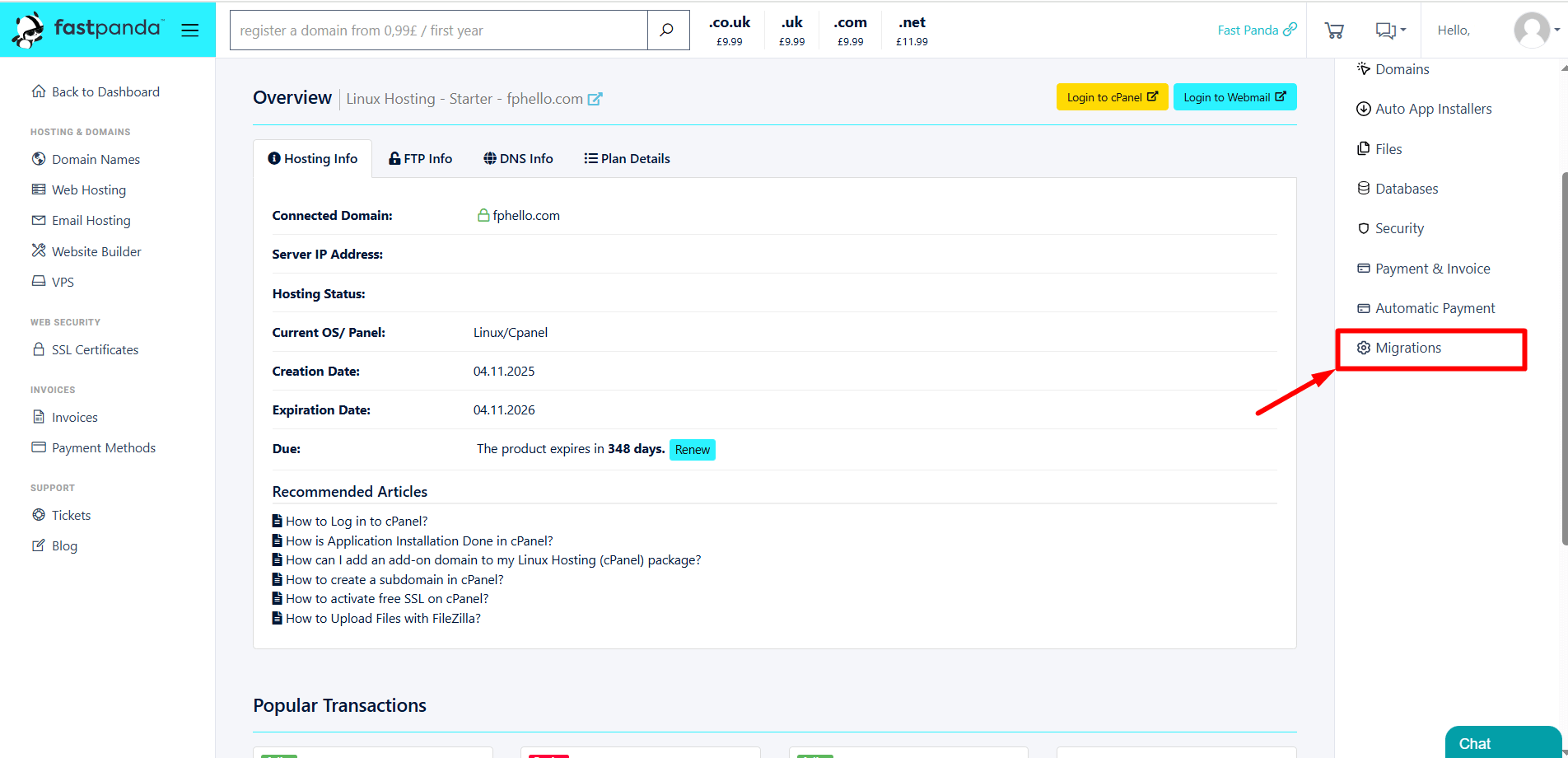This screenshot has width=1568, height=758.
Task: Go to SSL Certificates in sidebar
Action: pyautogui.click(x=95, y=350)
